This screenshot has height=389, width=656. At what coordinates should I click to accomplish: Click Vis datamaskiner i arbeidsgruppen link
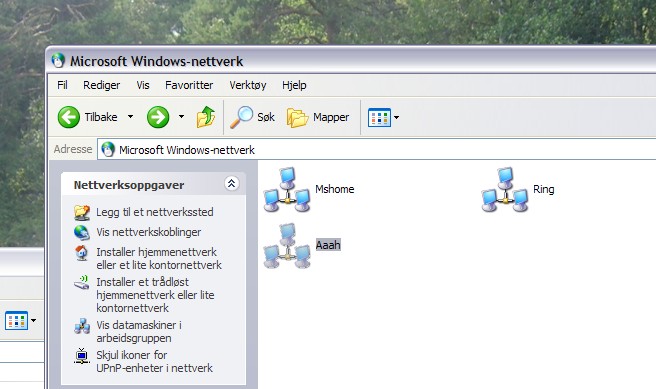point(139,331)
